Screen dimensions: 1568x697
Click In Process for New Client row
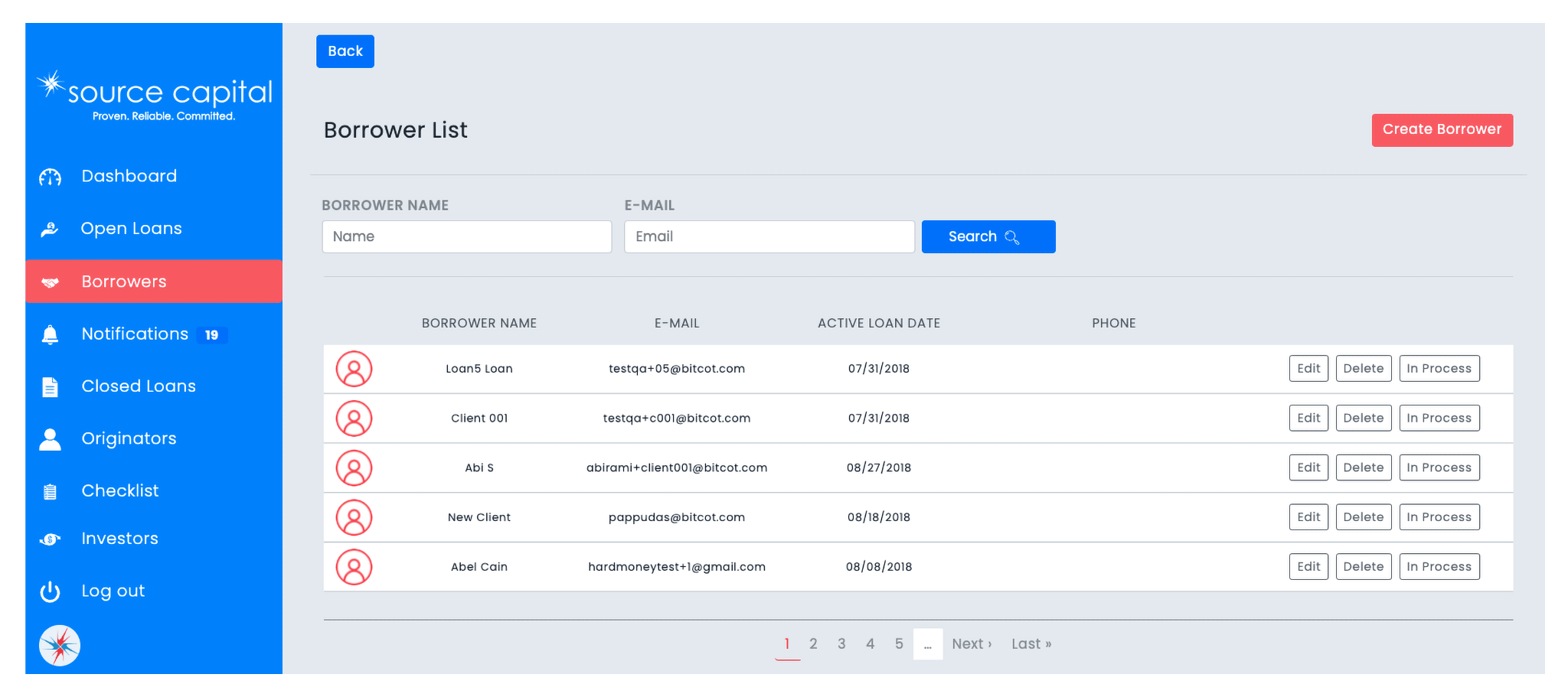click(x=1439, y=517)
